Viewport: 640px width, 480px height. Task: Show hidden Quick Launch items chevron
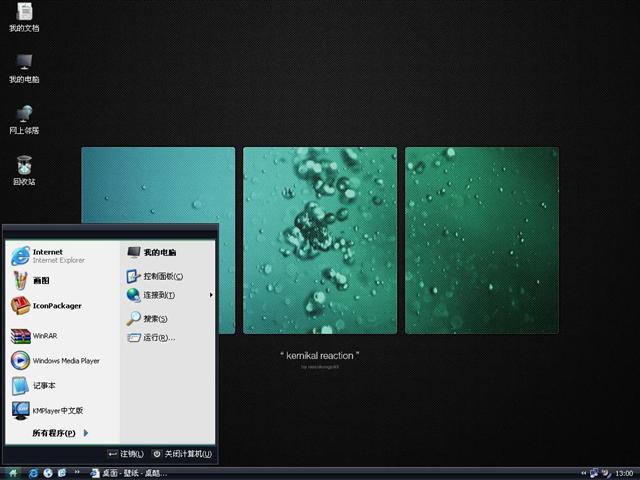click(75, 473)
